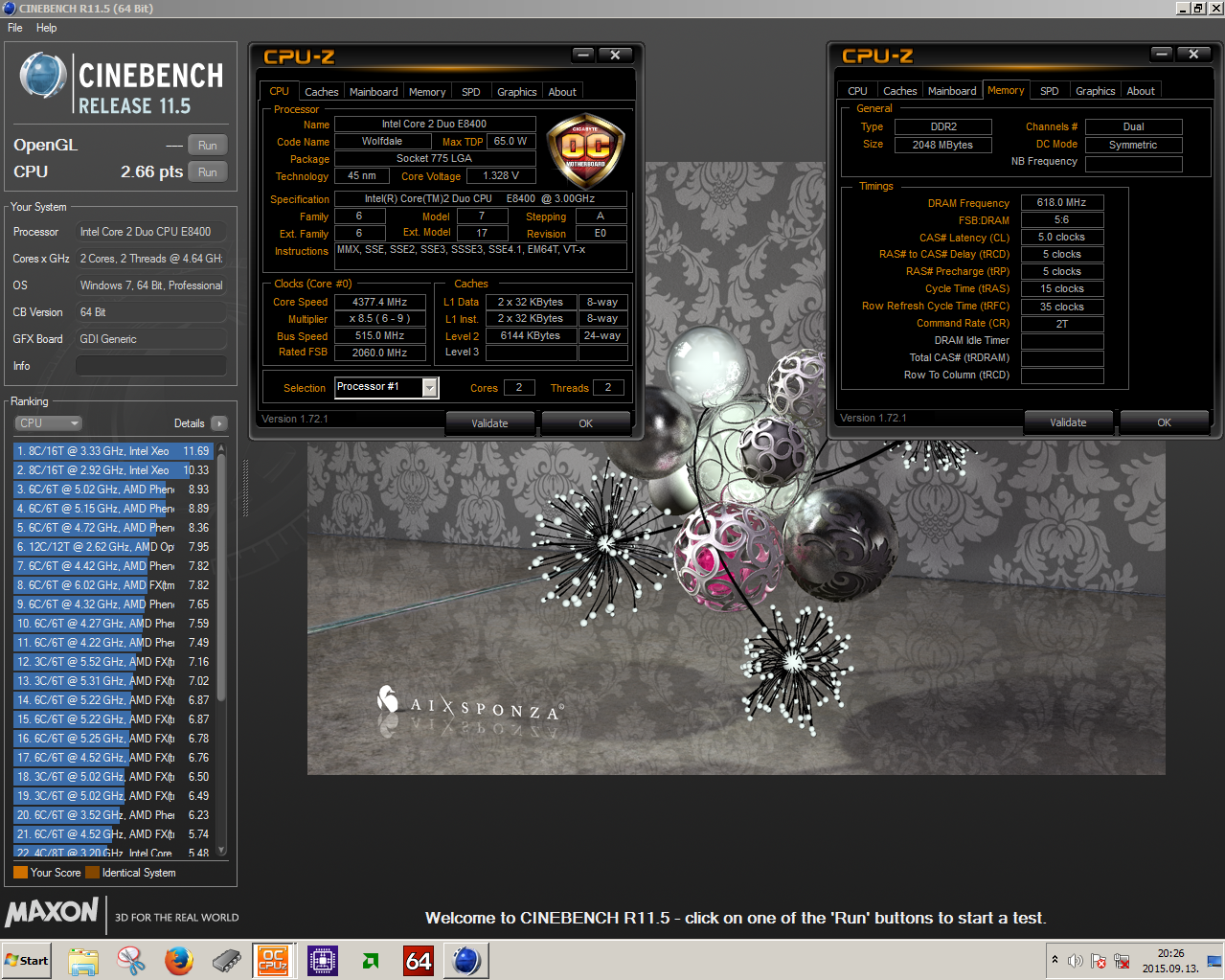Open Caches tab in left CPU-Z window
This screenshot has width=1225, height=980.
321,92
